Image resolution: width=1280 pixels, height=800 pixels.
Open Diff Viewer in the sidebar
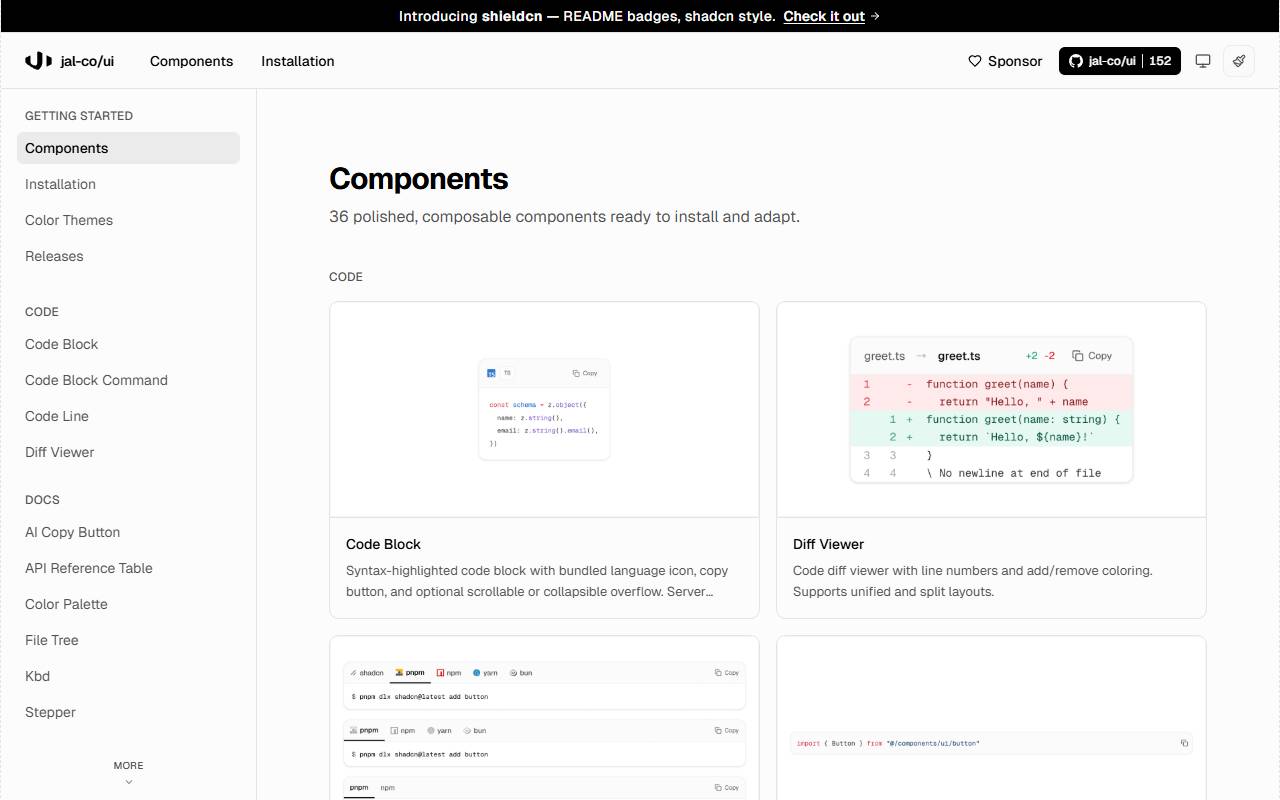(x=128, y=452)
